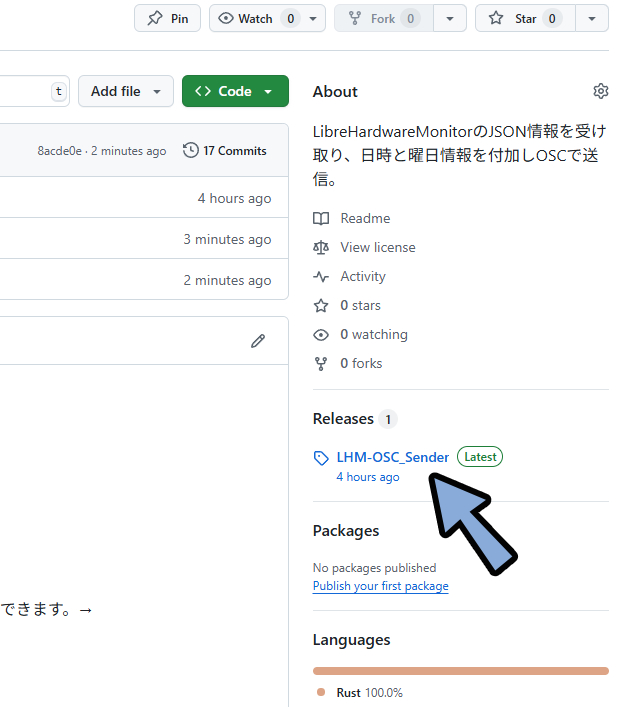The image size is (643, 707).
Task: Open the green Code dropdown
Action: 235,91
